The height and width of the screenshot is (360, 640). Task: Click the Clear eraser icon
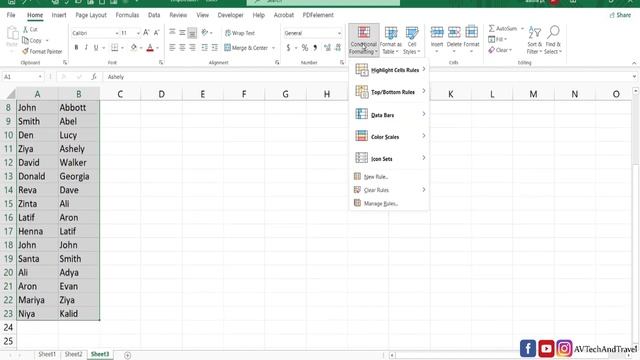click(491, 50)
